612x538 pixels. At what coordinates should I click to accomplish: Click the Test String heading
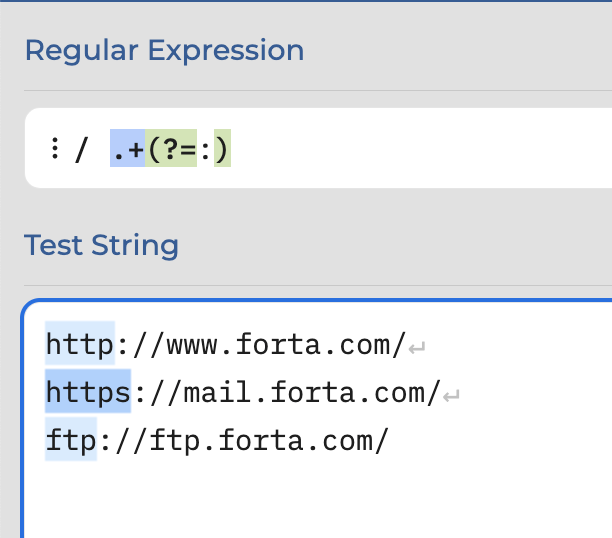coord(101,245)
